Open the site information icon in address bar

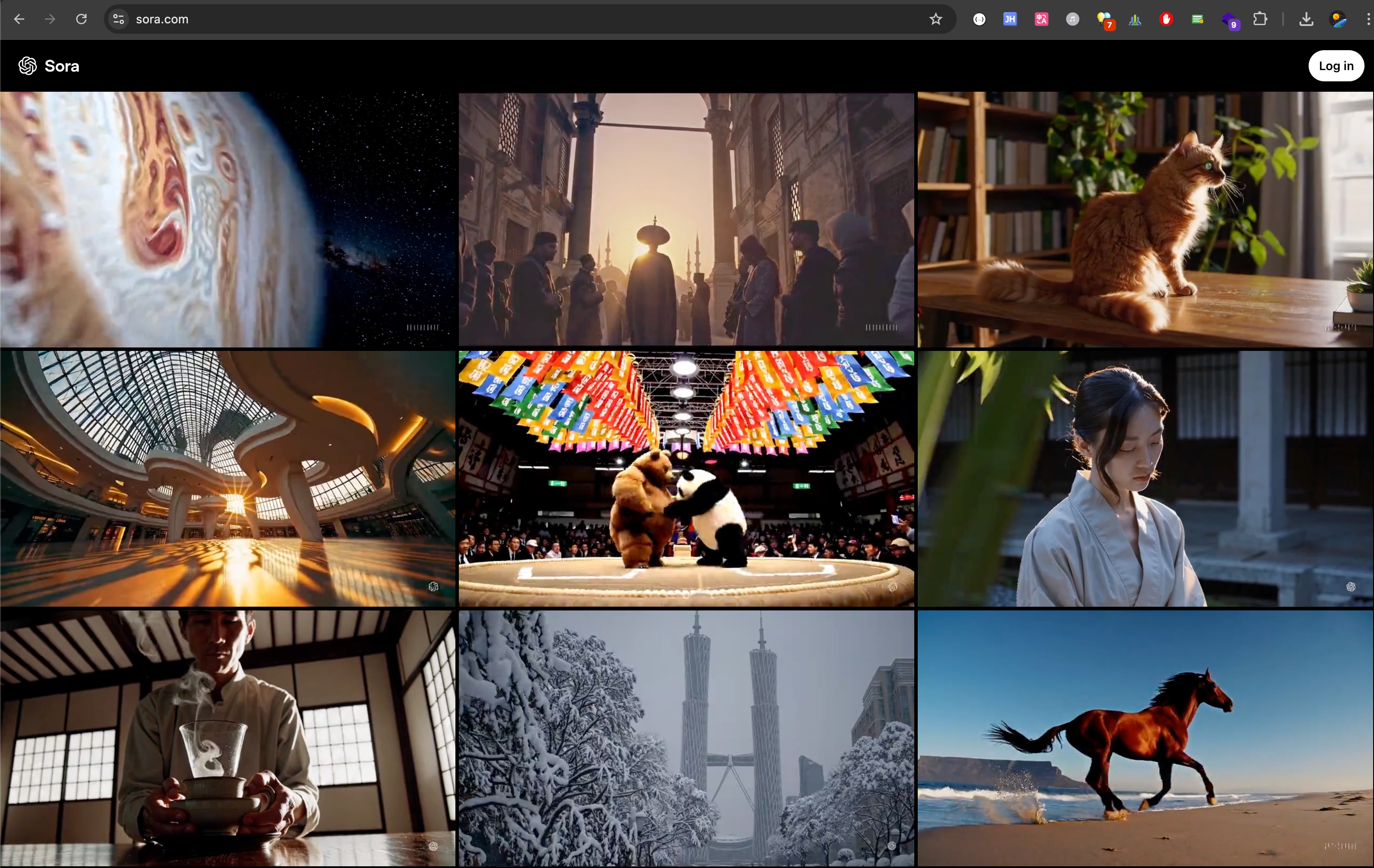(118, 19)
